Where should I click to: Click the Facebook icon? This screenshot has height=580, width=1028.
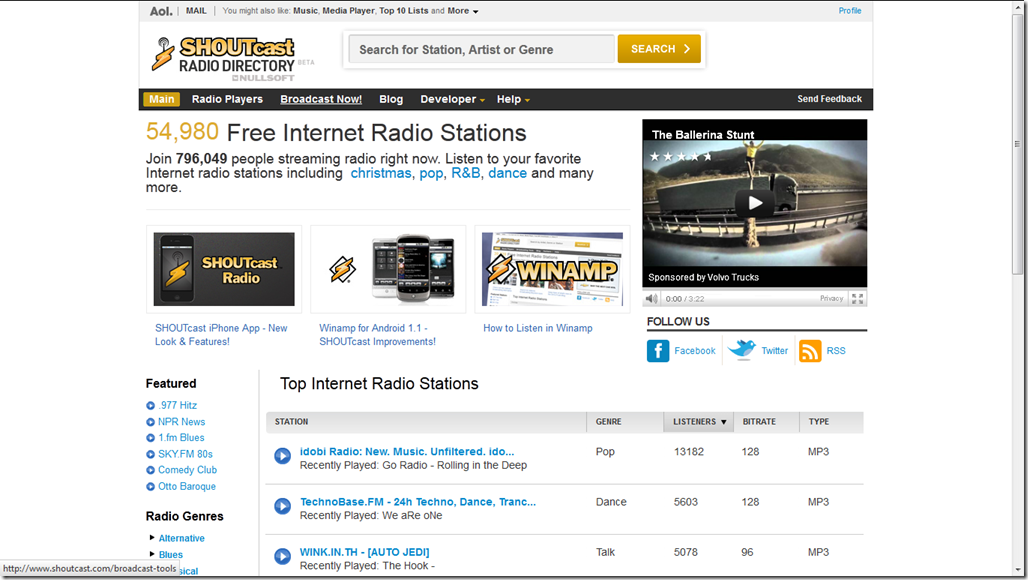coord(658,351)
